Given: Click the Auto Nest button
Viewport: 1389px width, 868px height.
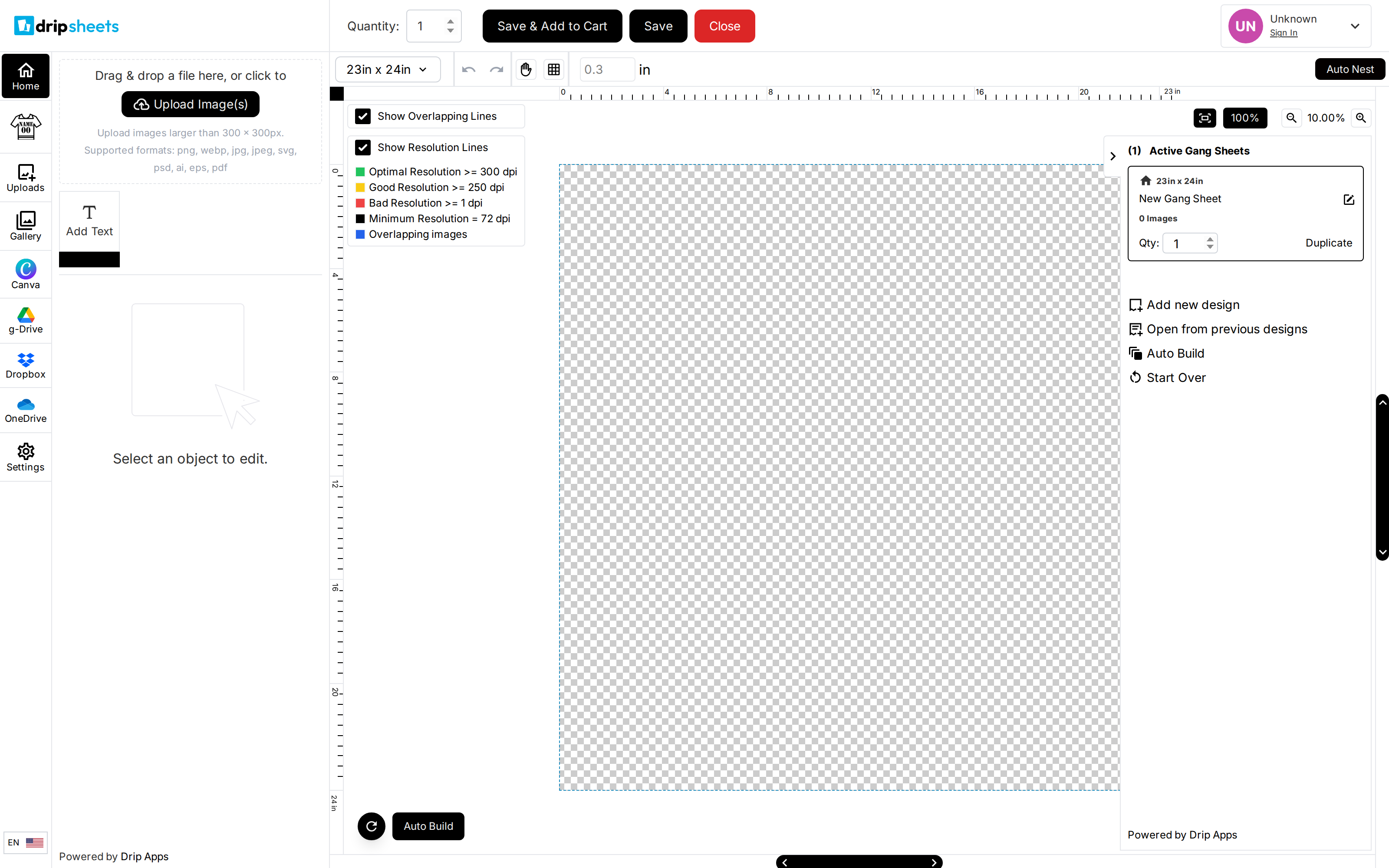Looking at the screenshot, I should click(1350, 69).
